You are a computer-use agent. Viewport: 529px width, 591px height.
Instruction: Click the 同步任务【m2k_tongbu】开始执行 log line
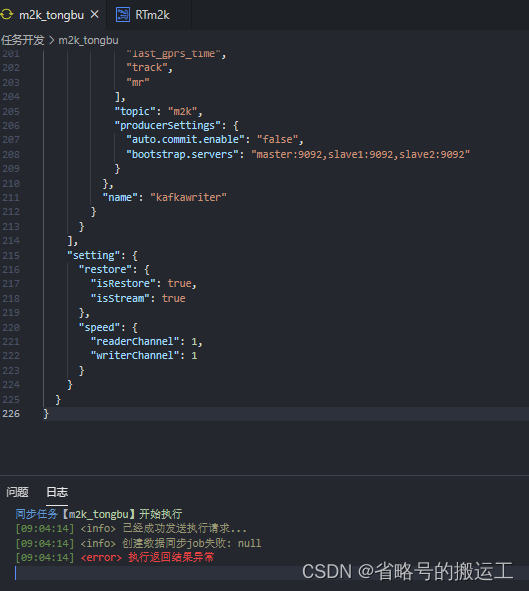(x=99, y=514)
